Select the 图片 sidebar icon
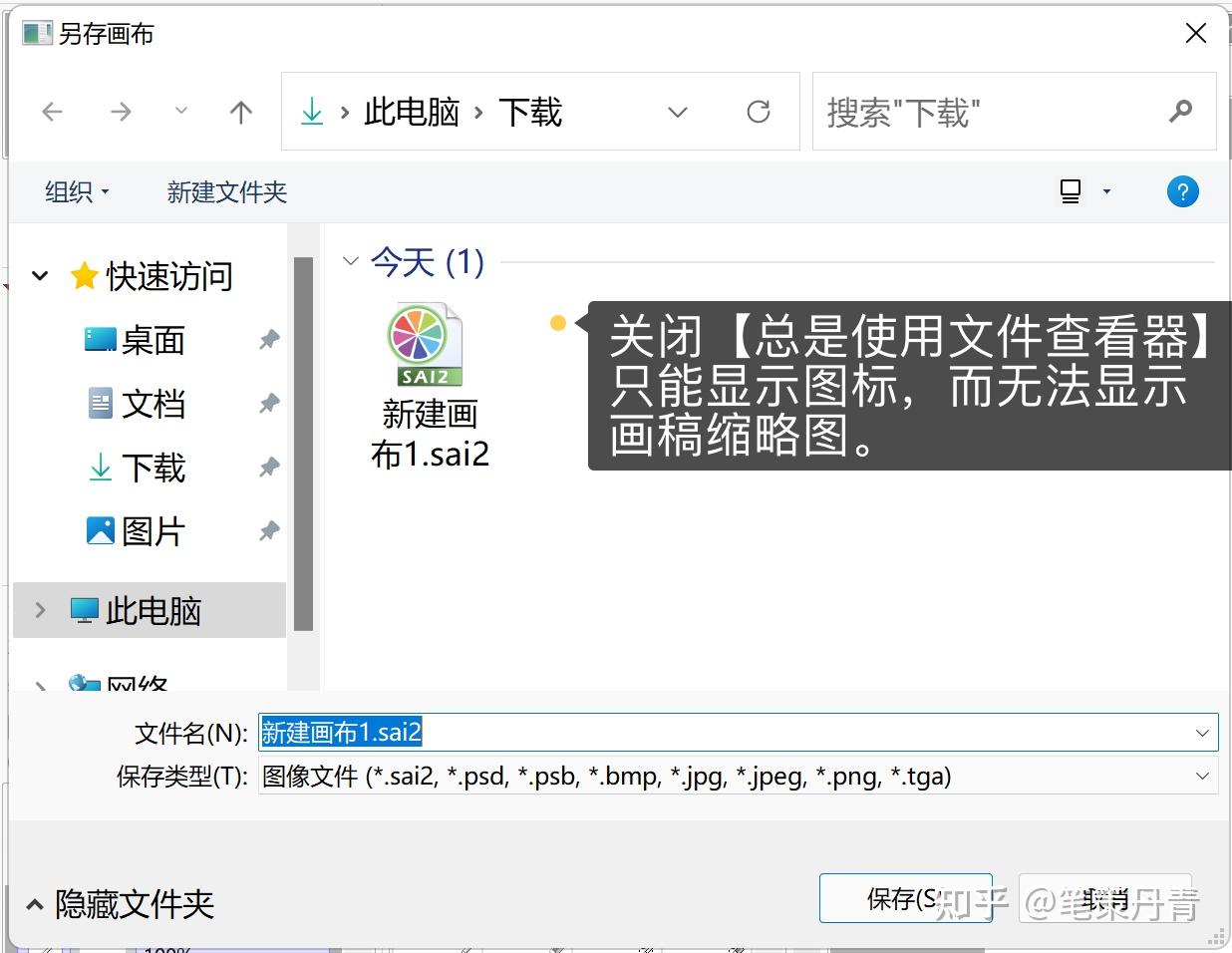This screenshot has width=1232, height=953. coord(100,530)
